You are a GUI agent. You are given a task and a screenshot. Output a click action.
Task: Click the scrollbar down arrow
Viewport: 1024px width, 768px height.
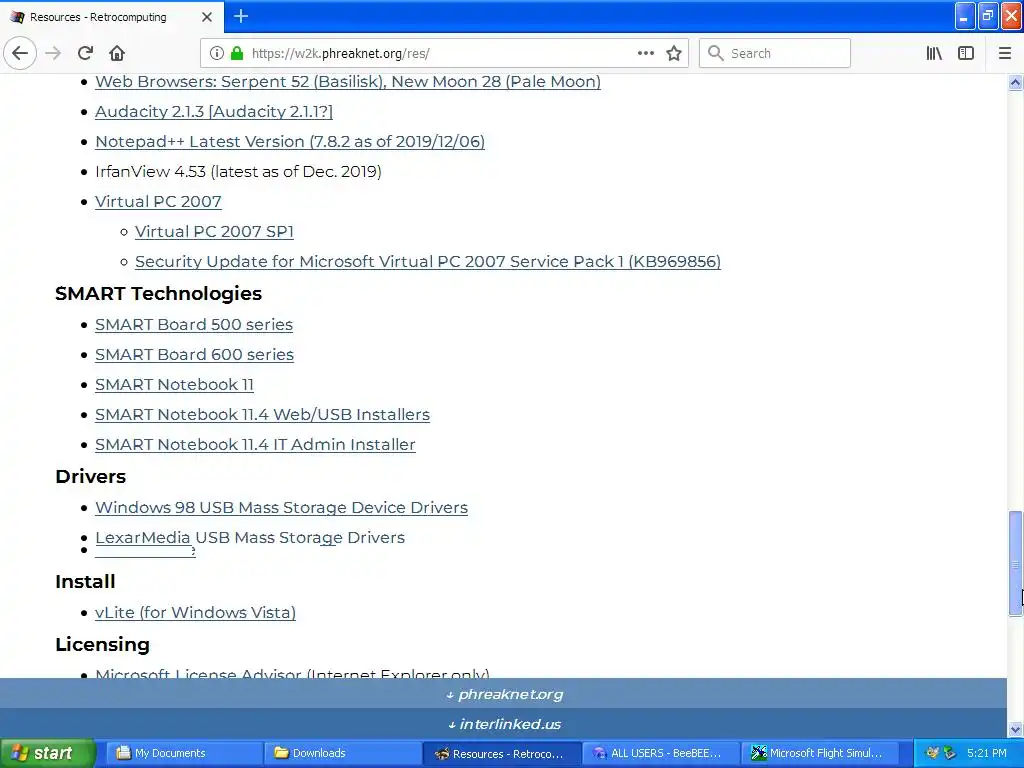click(1015, 729)
